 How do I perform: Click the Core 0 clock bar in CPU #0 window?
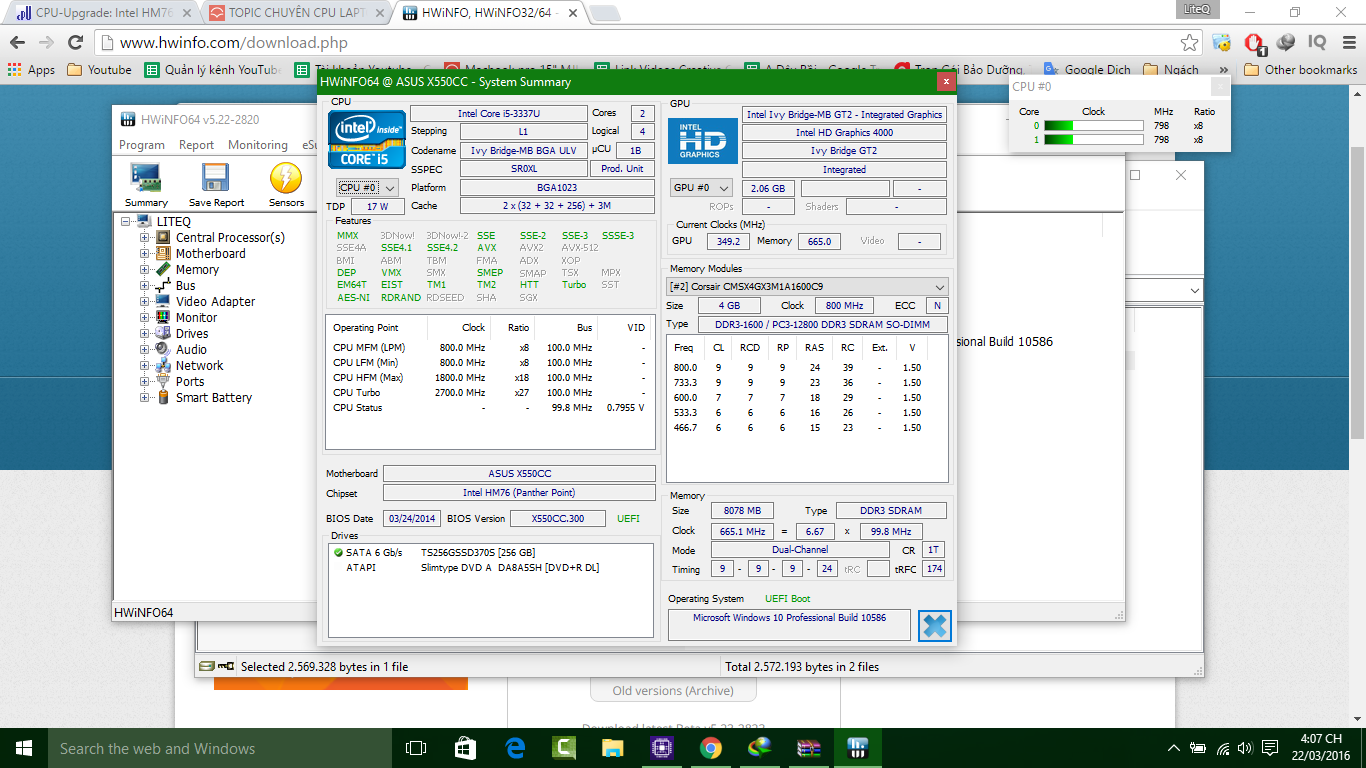1093,126
